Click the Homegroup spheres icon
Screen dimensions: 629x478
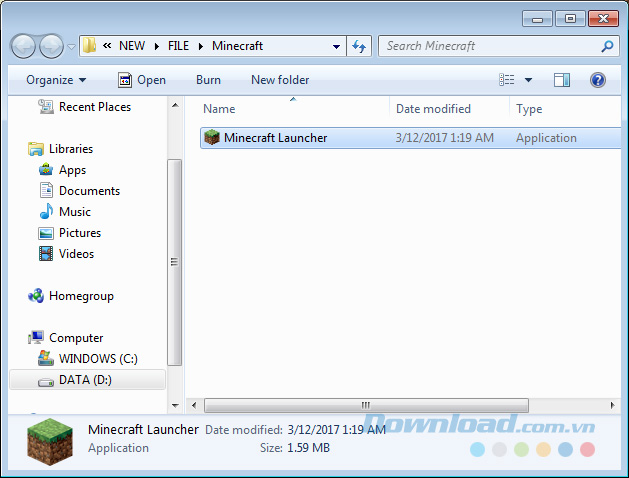36,296
